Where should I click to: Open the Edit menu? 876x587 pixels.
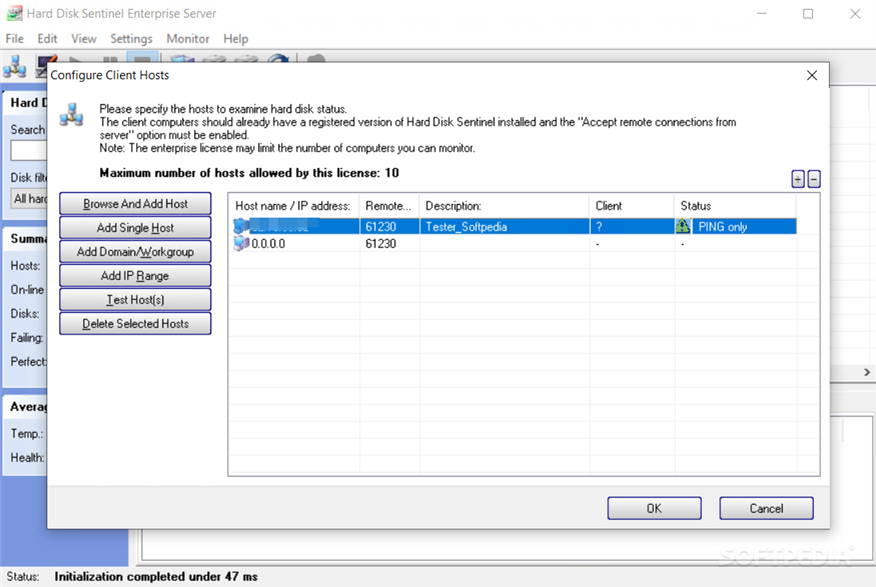click(47, 39)
